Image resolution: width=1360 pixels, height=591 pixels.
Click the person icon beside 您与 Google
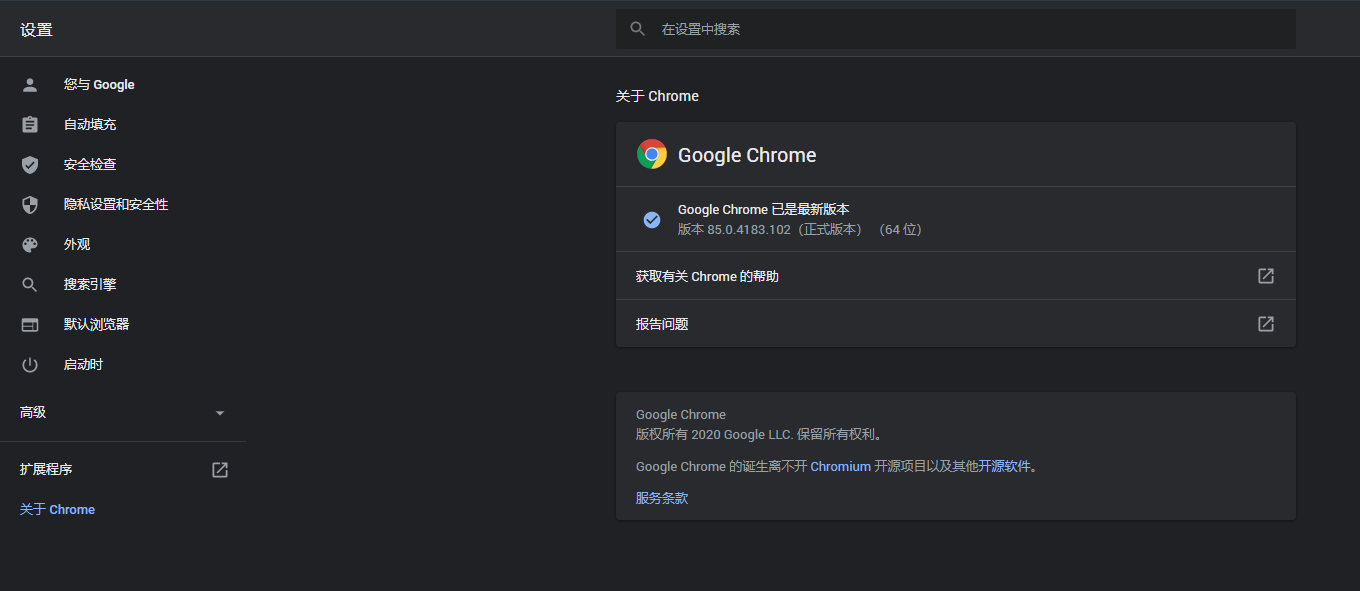(x=30, y=85)
